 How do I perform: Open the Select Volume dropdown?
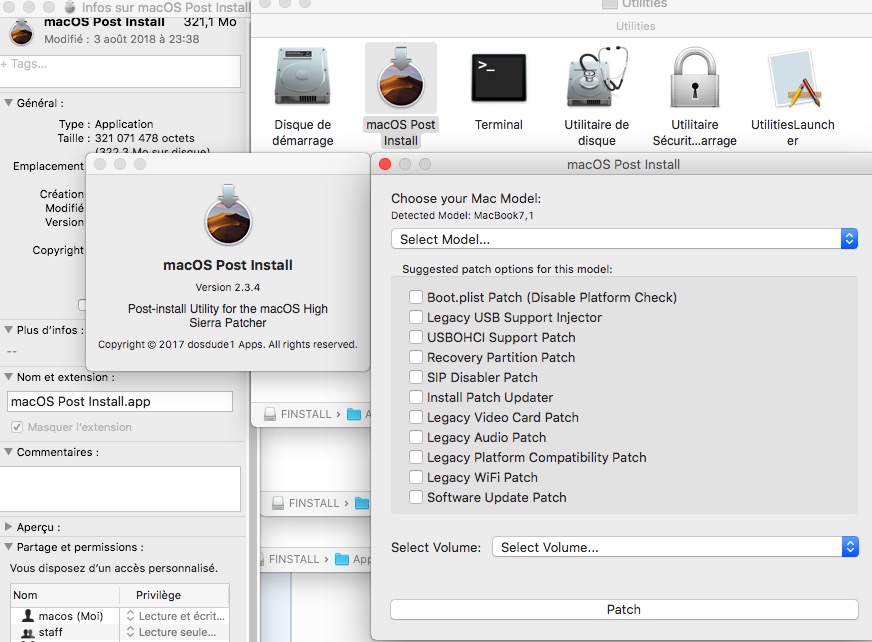tap(675, 547)
